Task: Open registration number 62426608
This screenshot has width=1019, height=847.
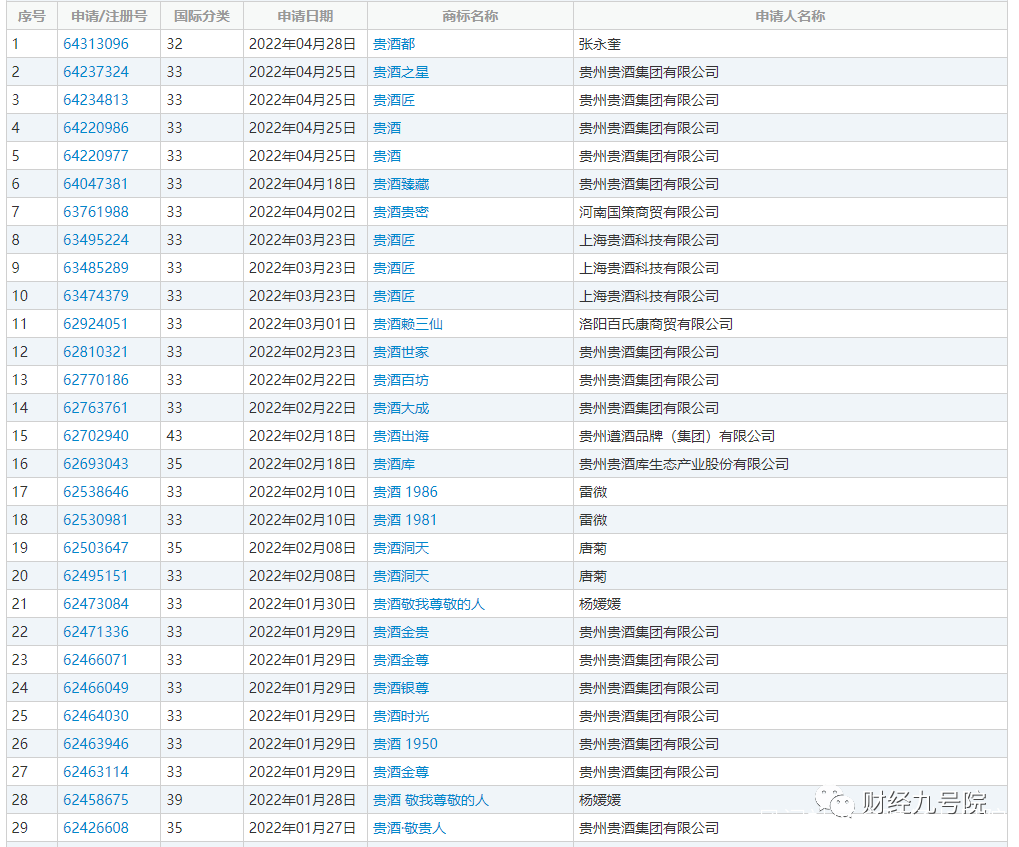Action: click(96, 827)
